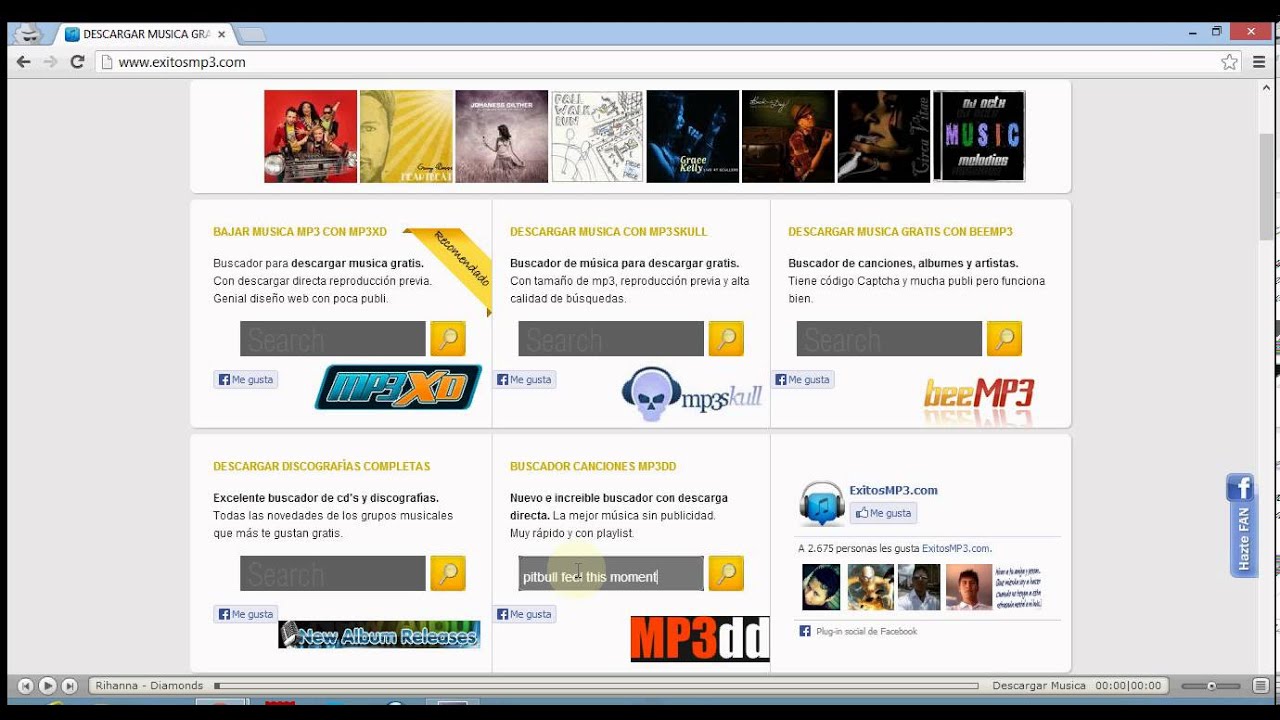This screenshot has width=1280, height=720.
Task: Open the Grace Kelly album thumbnail
Action: pos(693,136)
